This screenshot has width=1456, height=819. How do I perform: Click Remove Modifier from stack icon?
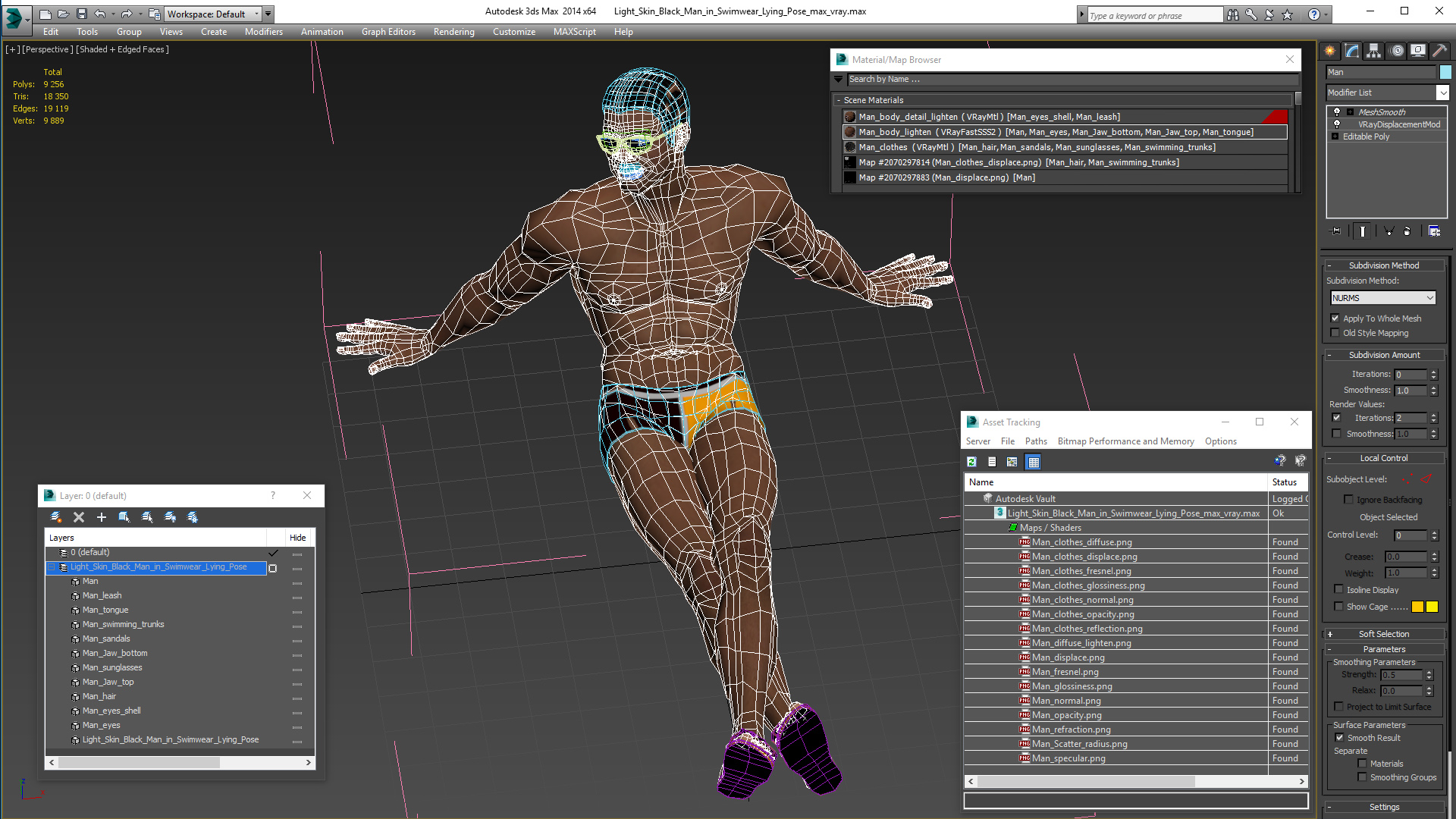point(1407,231)
